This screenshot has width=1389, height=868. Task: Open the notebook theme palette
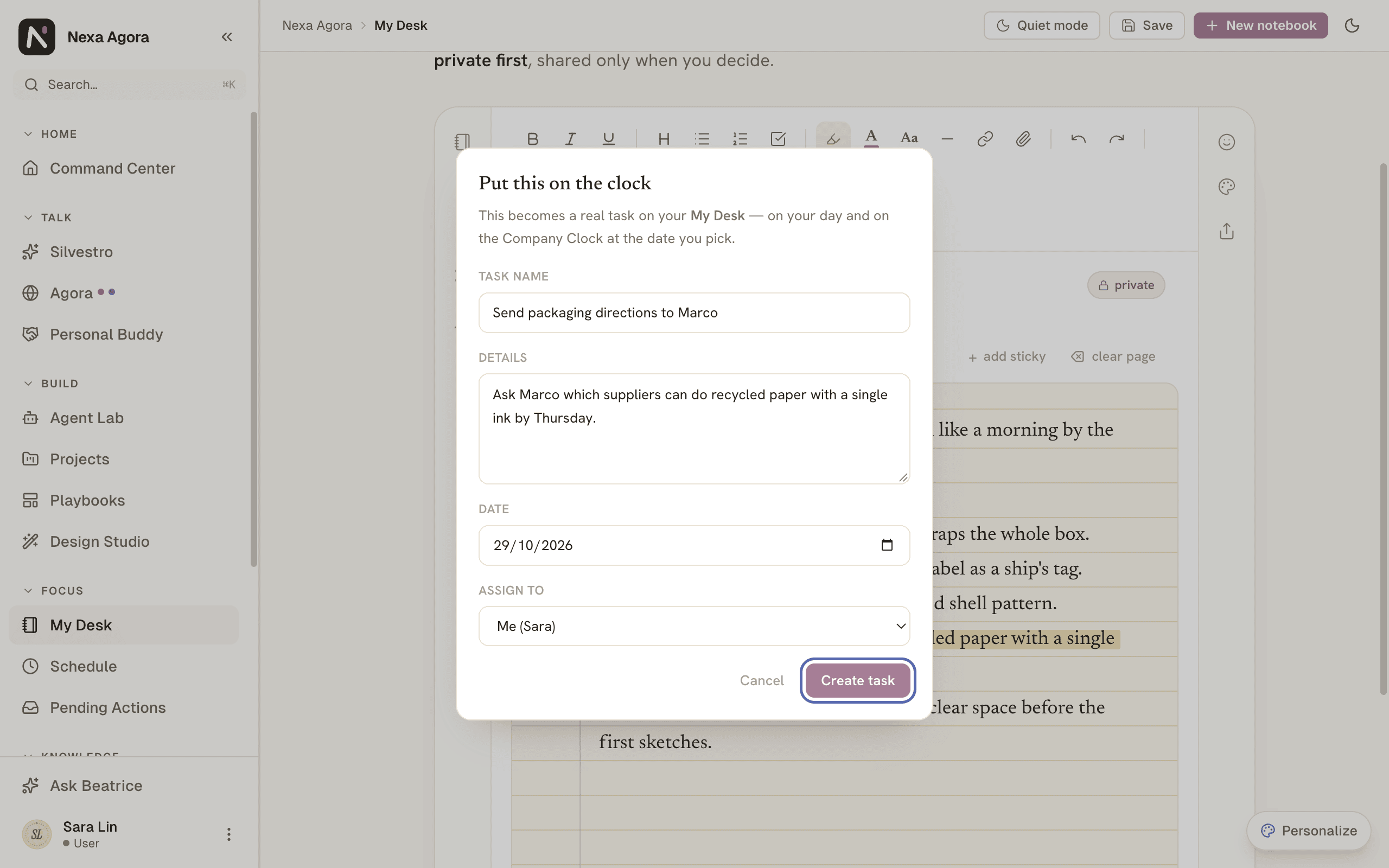1227,187
